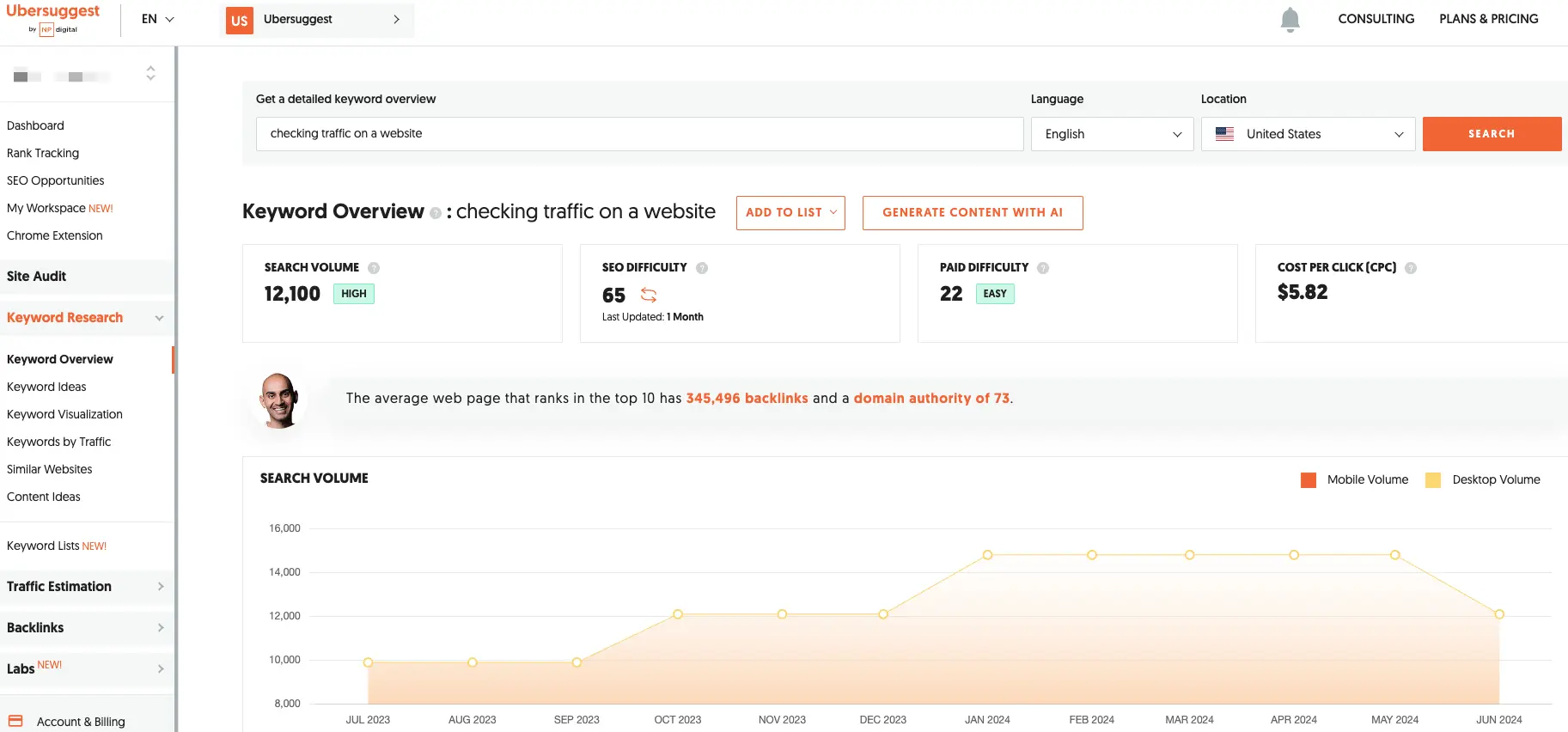Screen dimensions: 1568x732
Task: Open Chrome Extension page
Action: (x=55, y=235)
